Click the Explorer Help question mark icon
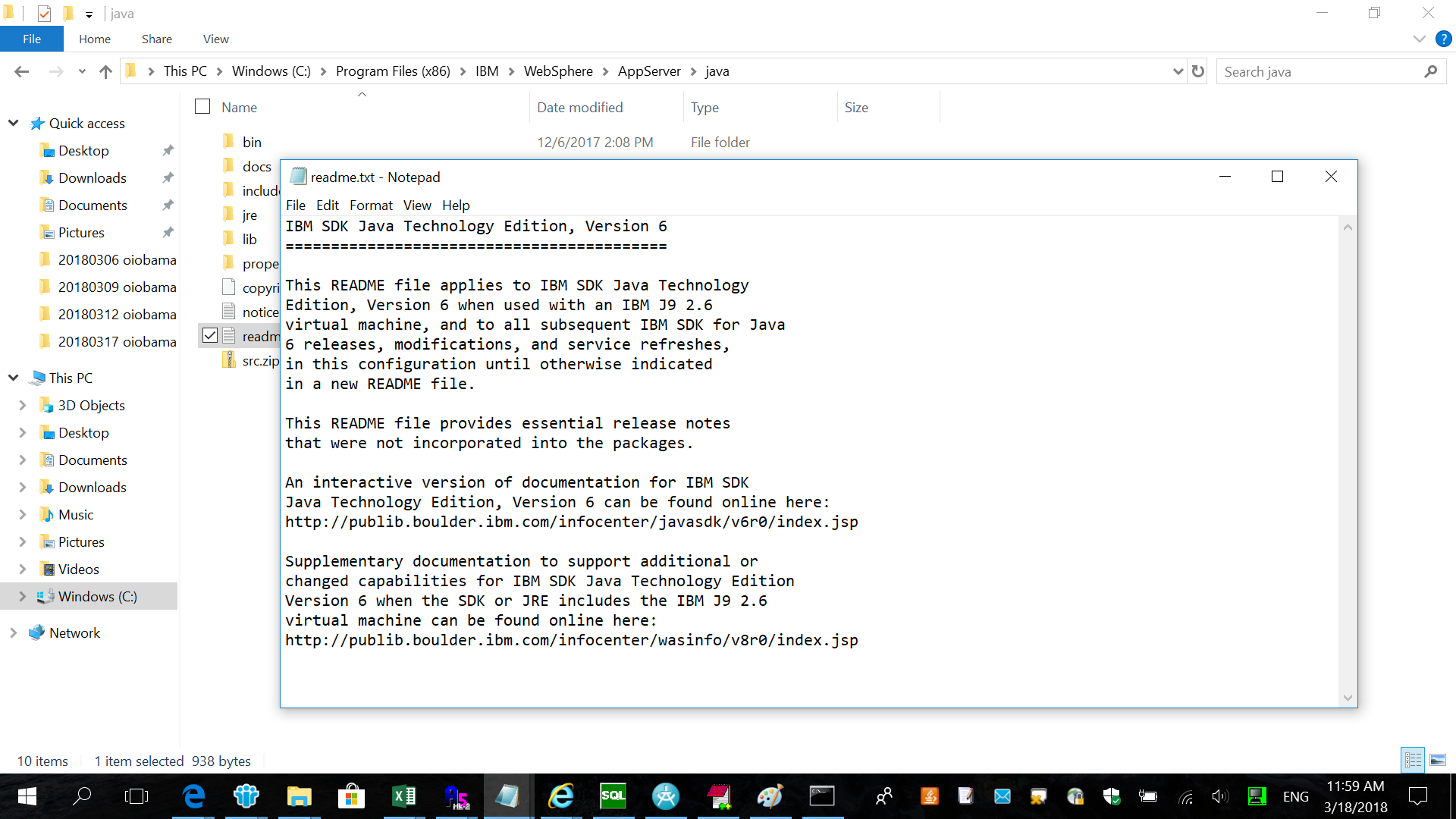This screenshot has height=819, width=1456. coord(1443,39)
